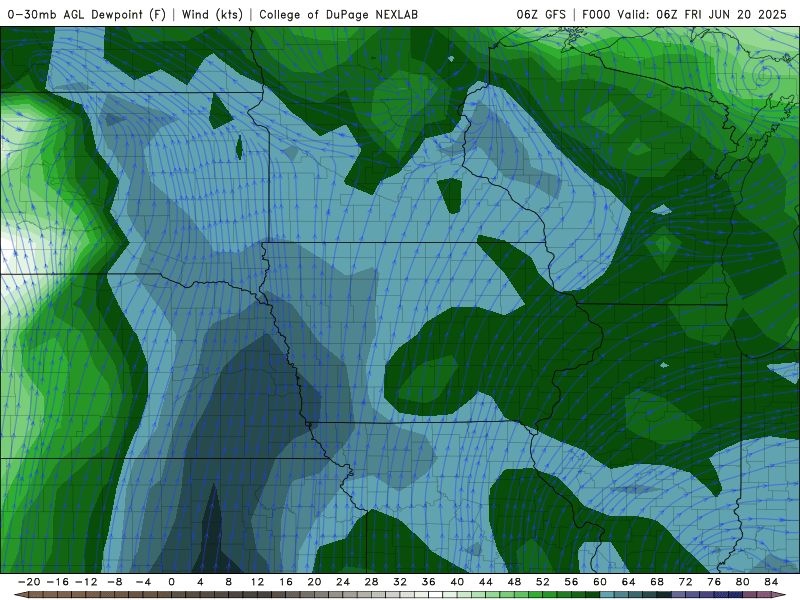This screenshot has height=600, width=800.
Task: Click the '84' legend label
Action: tap(771, 582)
